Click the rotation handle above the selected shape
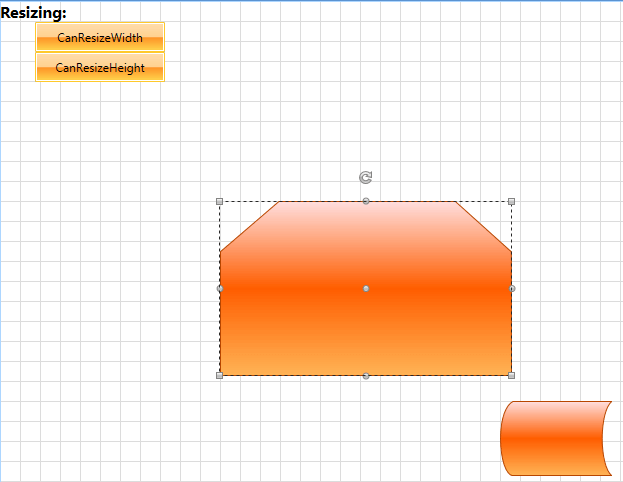Image resolution: width=623 pixels, height=482 pixels. (x=366, y=177)
